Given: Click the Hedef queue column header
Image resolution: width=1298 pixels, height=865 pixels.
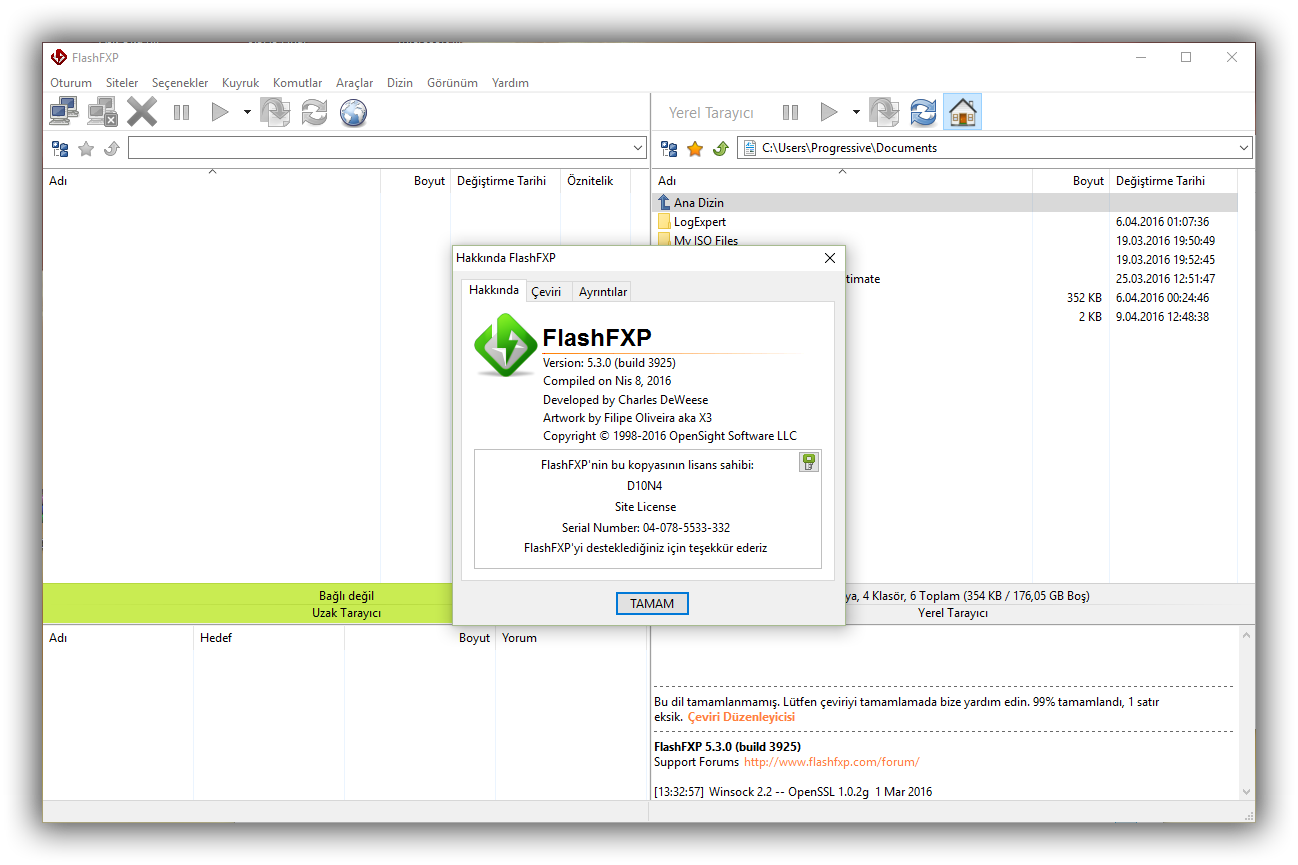Looking at the screenshot, I should (269, 638).
